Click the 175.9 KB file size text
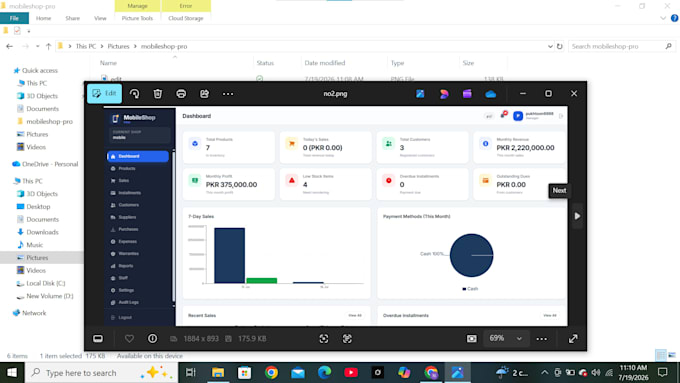 (252, 339)
